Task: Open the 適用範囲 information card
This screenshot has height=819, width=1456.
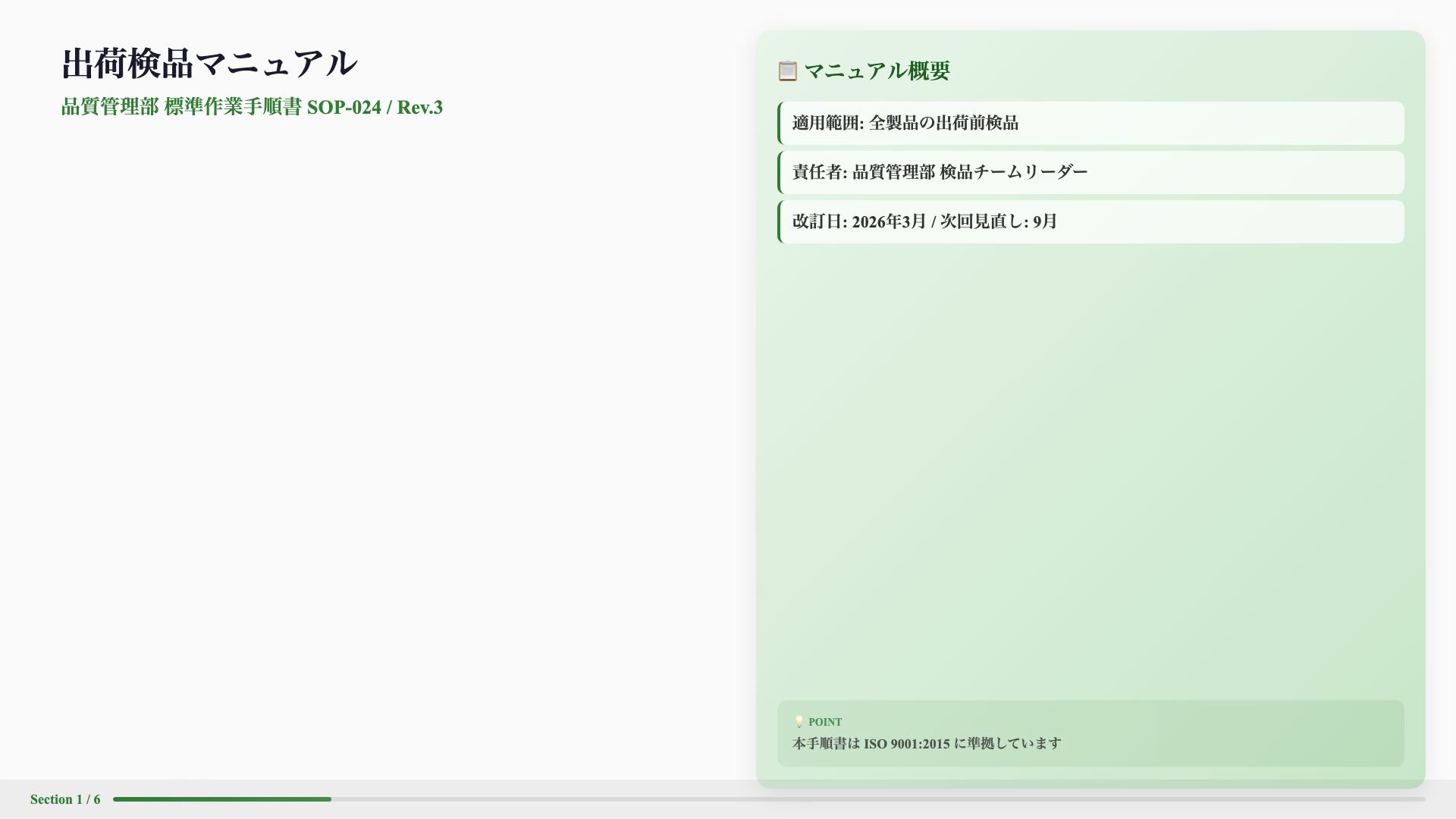Action: click(x=1090, y=123)
